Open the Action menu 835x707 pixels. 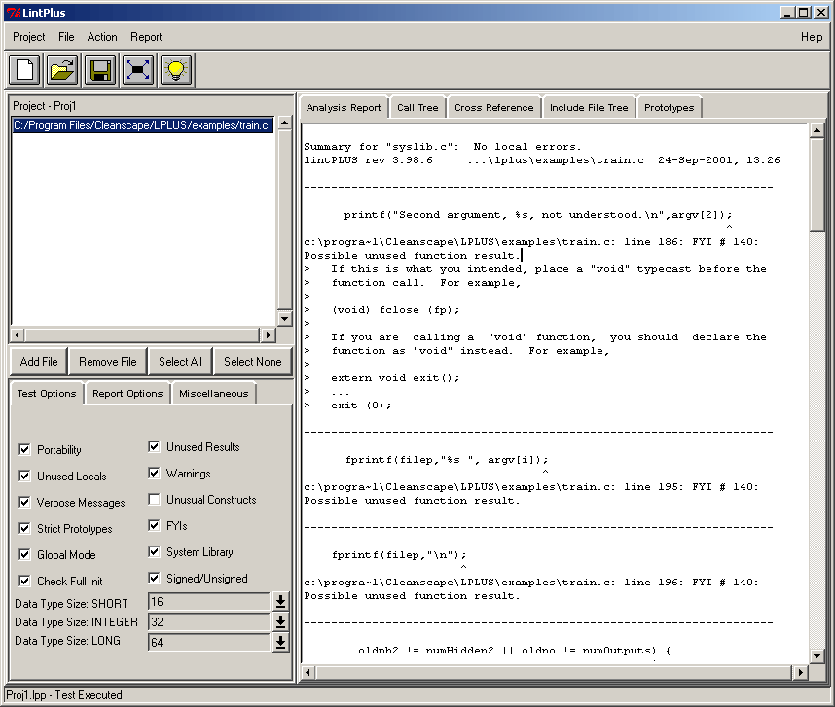point(102,37)
